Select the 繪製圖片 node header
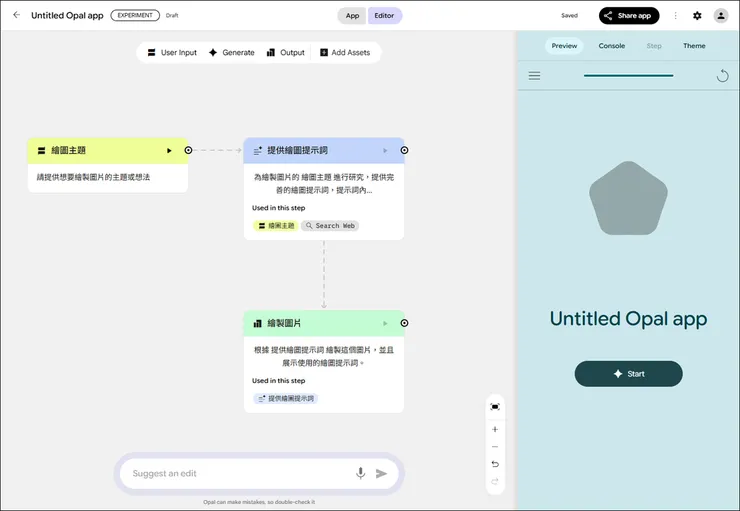Image resolution: width=740 pixels, height=511 pixels. (324, 323)
